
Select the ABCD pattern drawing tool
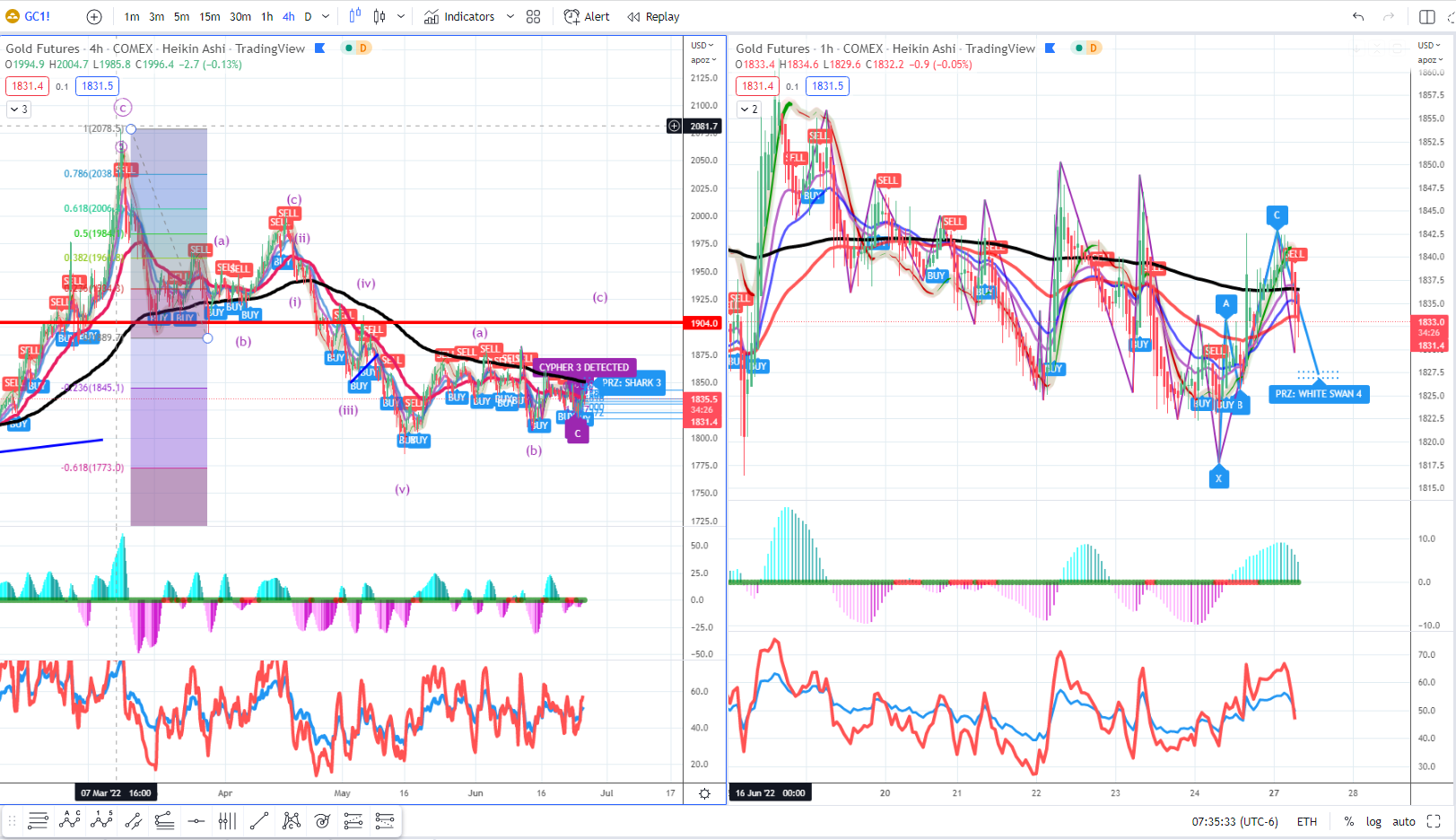coord(70,820)
